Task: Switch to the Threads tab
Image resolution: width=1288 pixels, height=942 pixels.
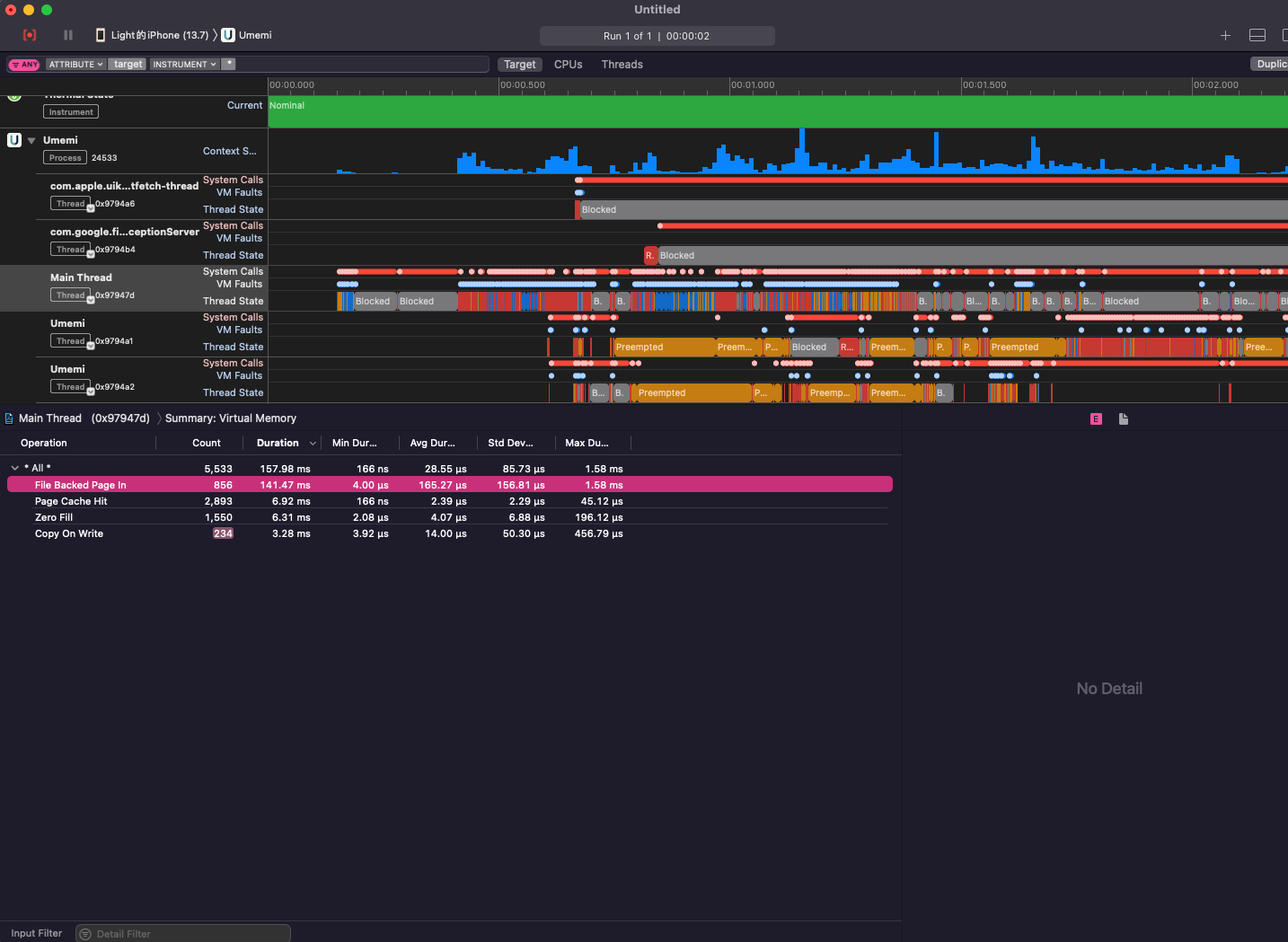Action: click(x=622, y=65)
